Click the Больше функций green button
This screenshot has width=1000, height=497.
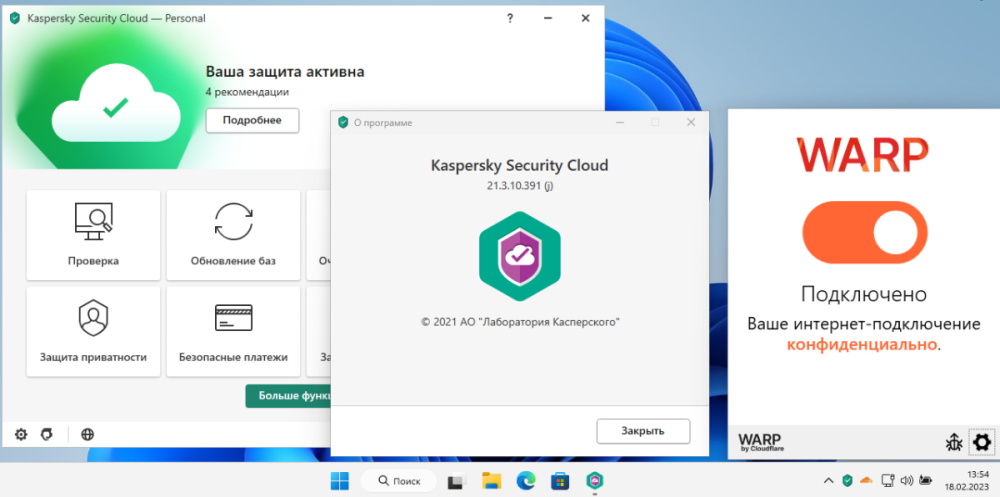click(288, 396)
